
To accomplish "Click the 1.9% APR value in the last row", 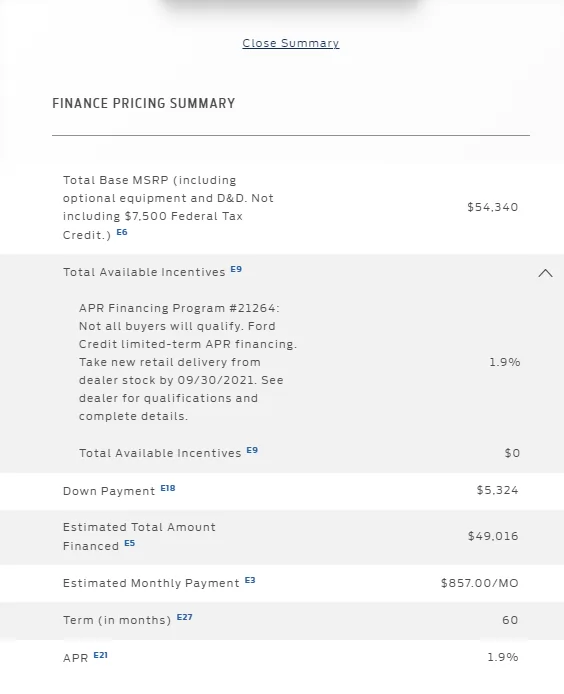I will click(x=502, y=657).
